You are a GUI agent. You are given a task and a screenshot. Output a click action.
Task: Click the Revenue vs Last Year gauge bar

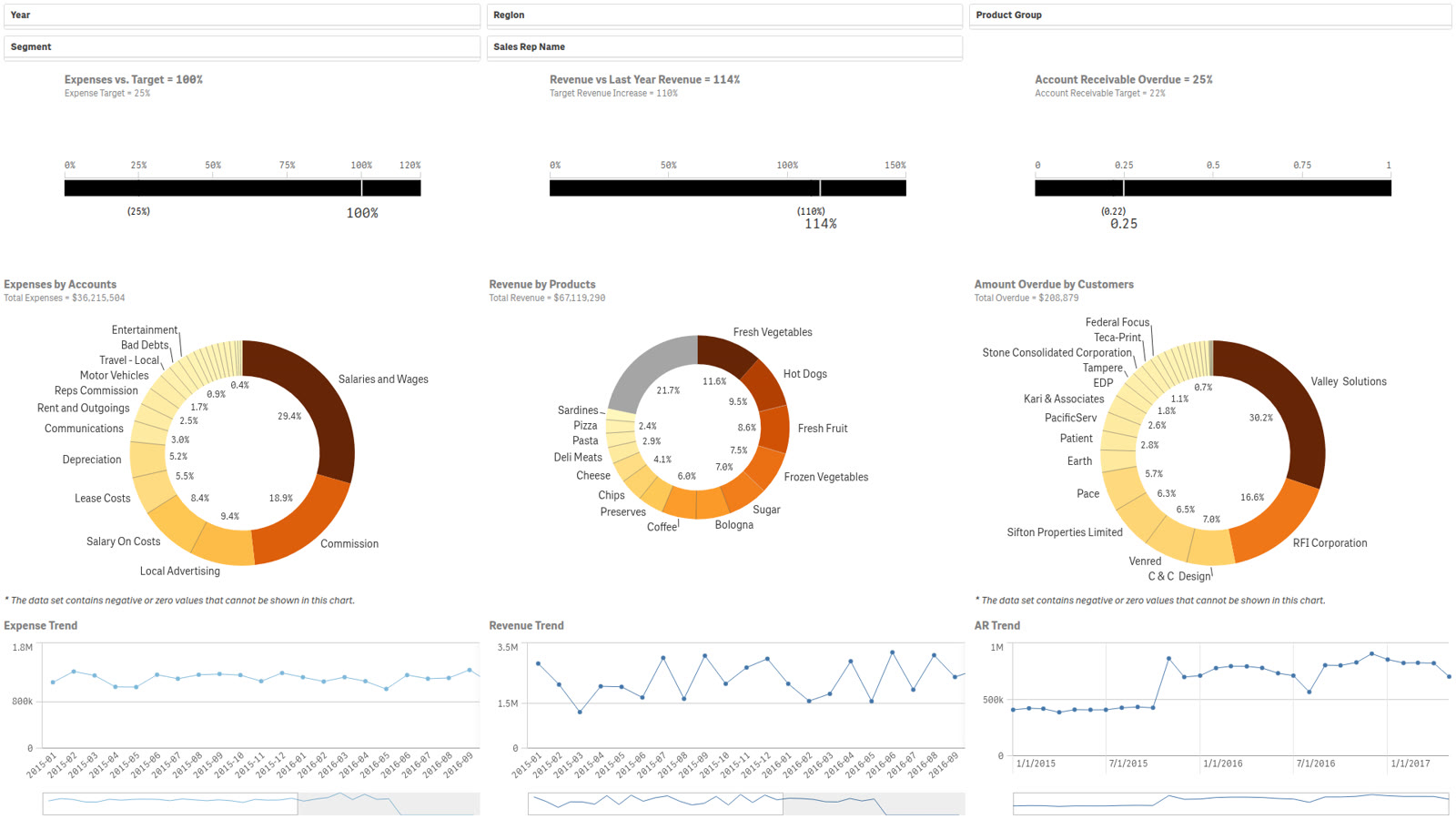point(727,188)
